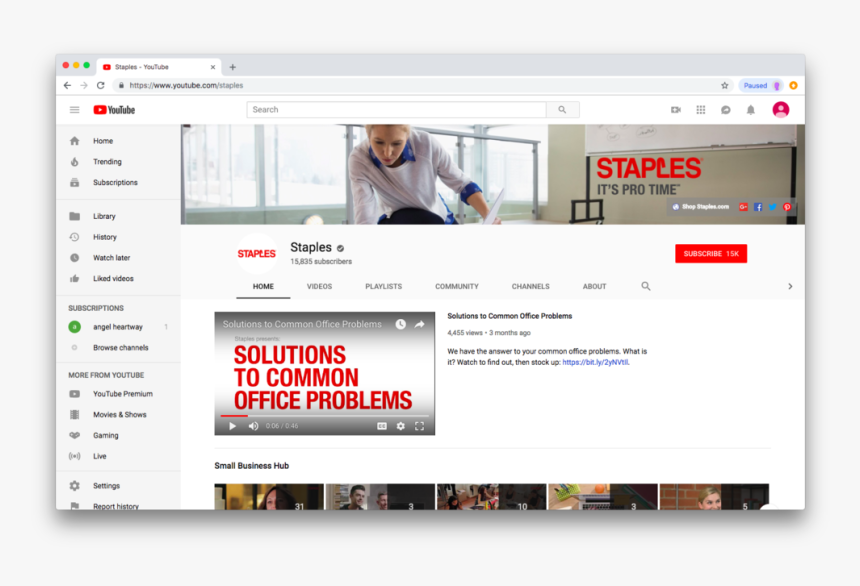
Task: Click the orange extension icon in toolbar
Action: [794, 85]
